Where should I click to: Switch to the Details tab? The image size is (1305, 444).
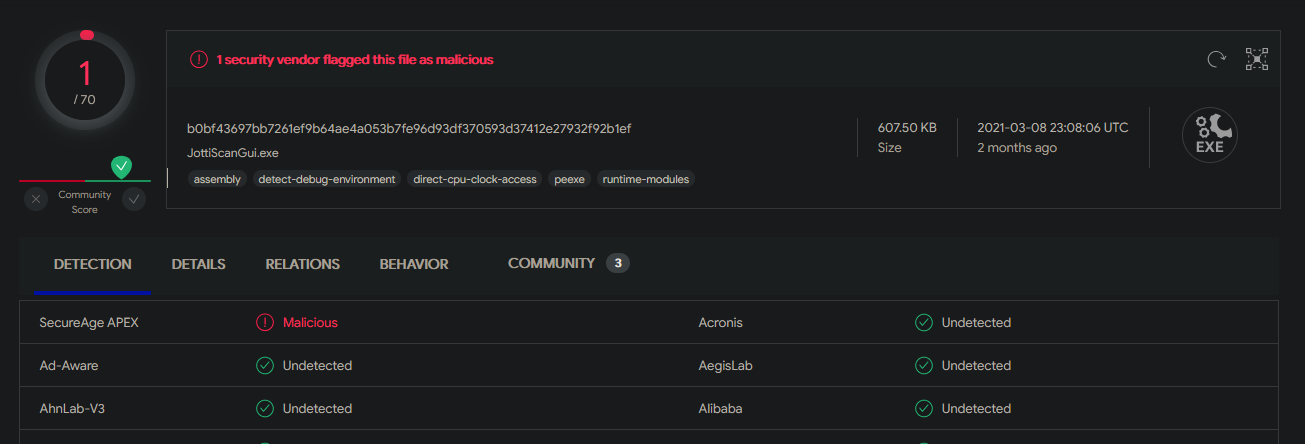click(198, 264)
